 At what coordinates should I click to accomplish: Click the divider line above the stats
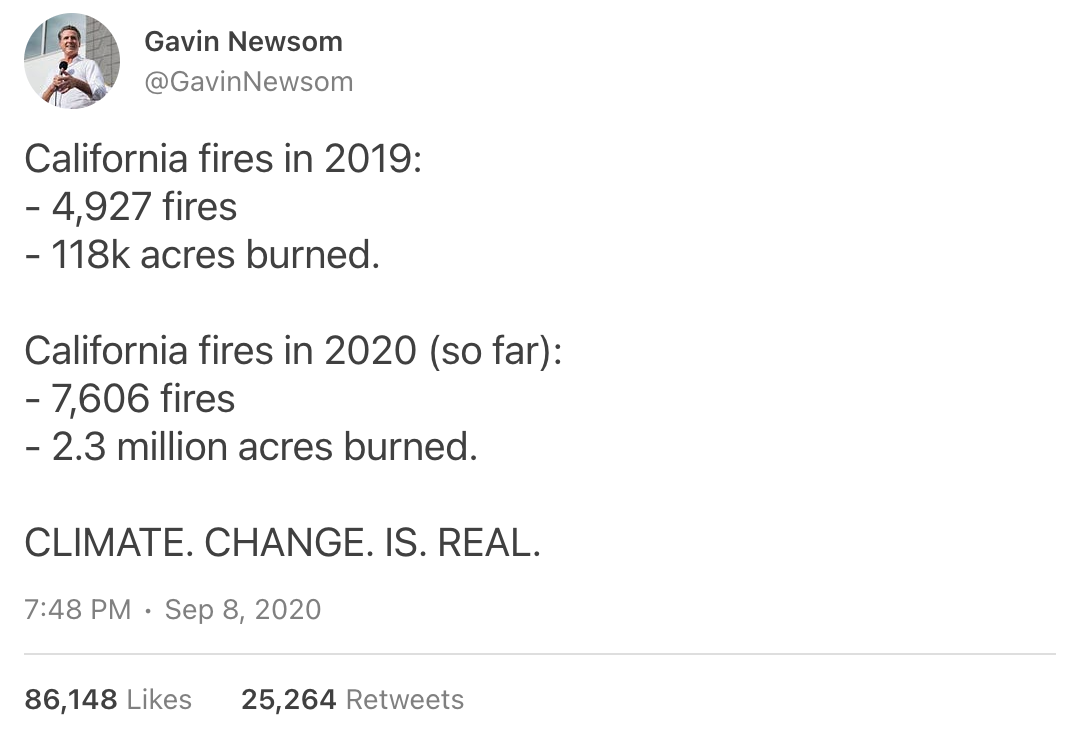540,654
